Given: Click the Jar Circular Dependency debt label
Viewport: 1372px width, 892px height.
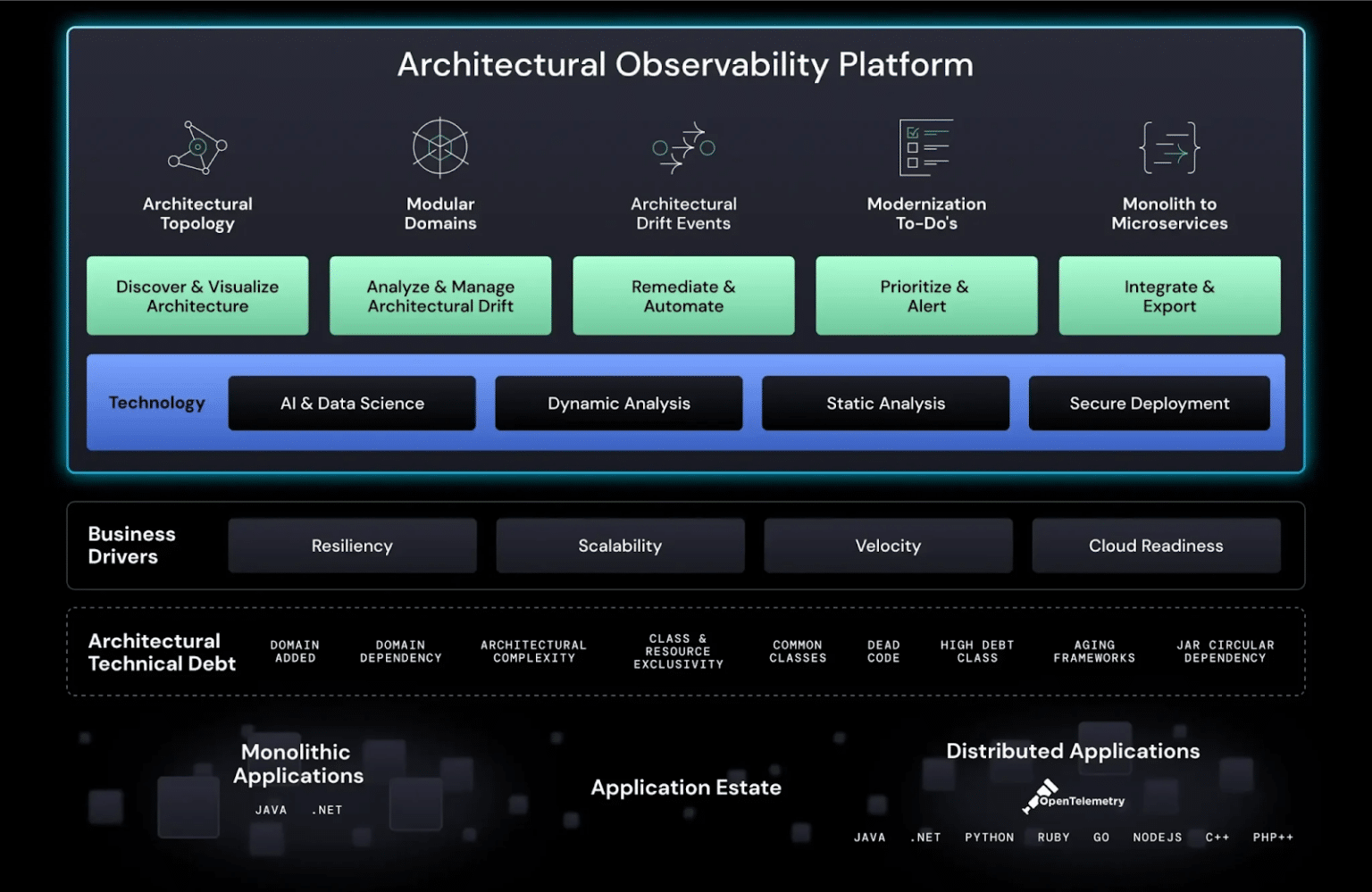Looking at the screenshot, I should [x=1225, y=651].
